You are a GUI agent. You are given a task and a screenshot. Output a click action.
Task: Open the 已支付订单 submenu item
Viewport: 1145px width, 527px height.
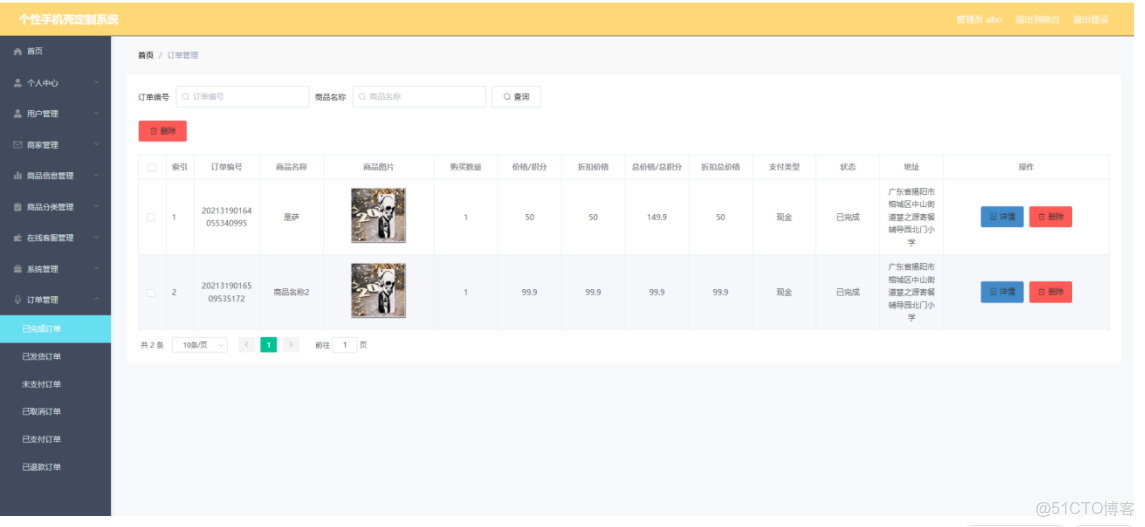55,439
